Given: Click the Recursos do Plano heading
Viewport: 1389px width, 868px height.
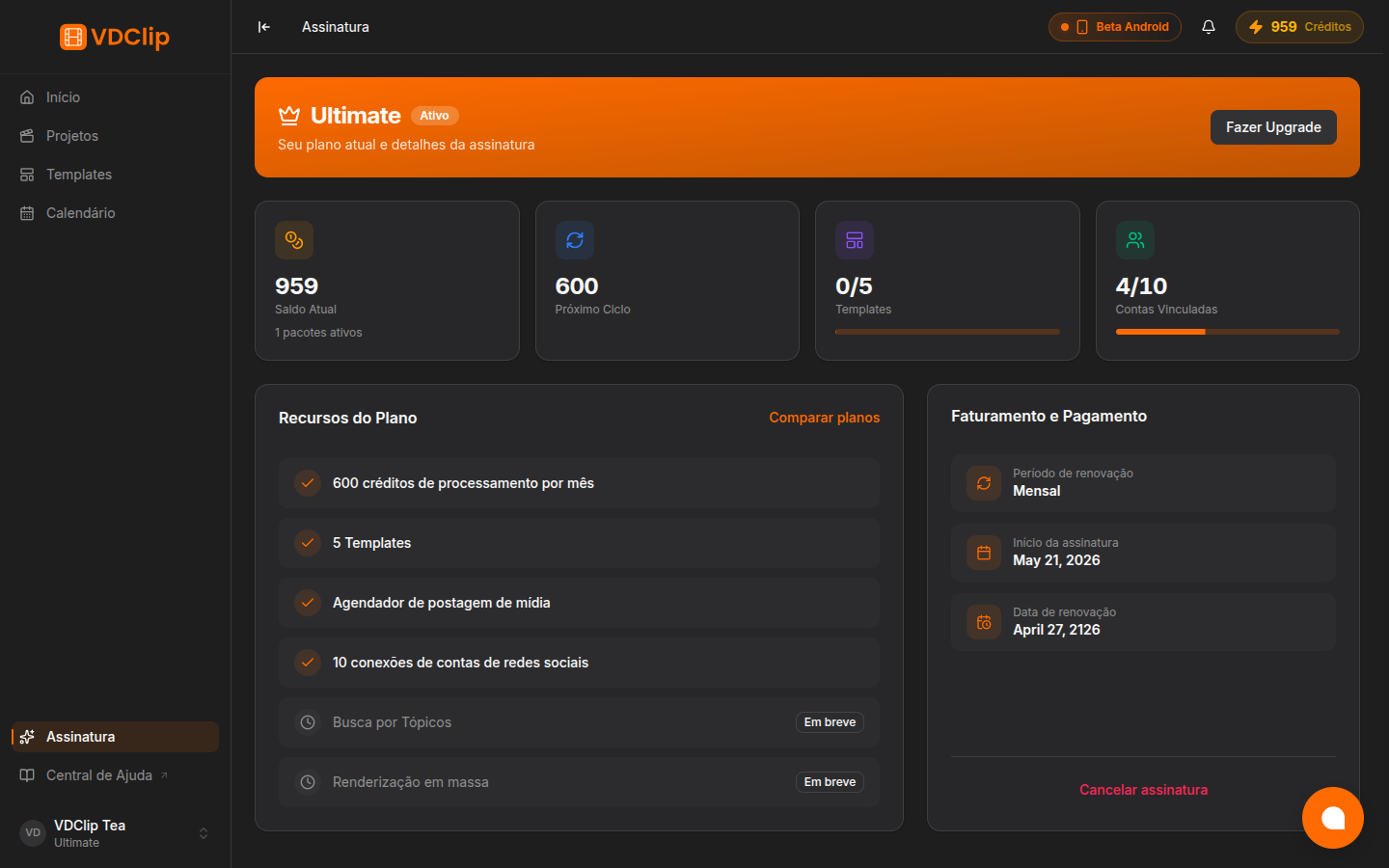Looking at the screenshot, I should tap(348, 418).
